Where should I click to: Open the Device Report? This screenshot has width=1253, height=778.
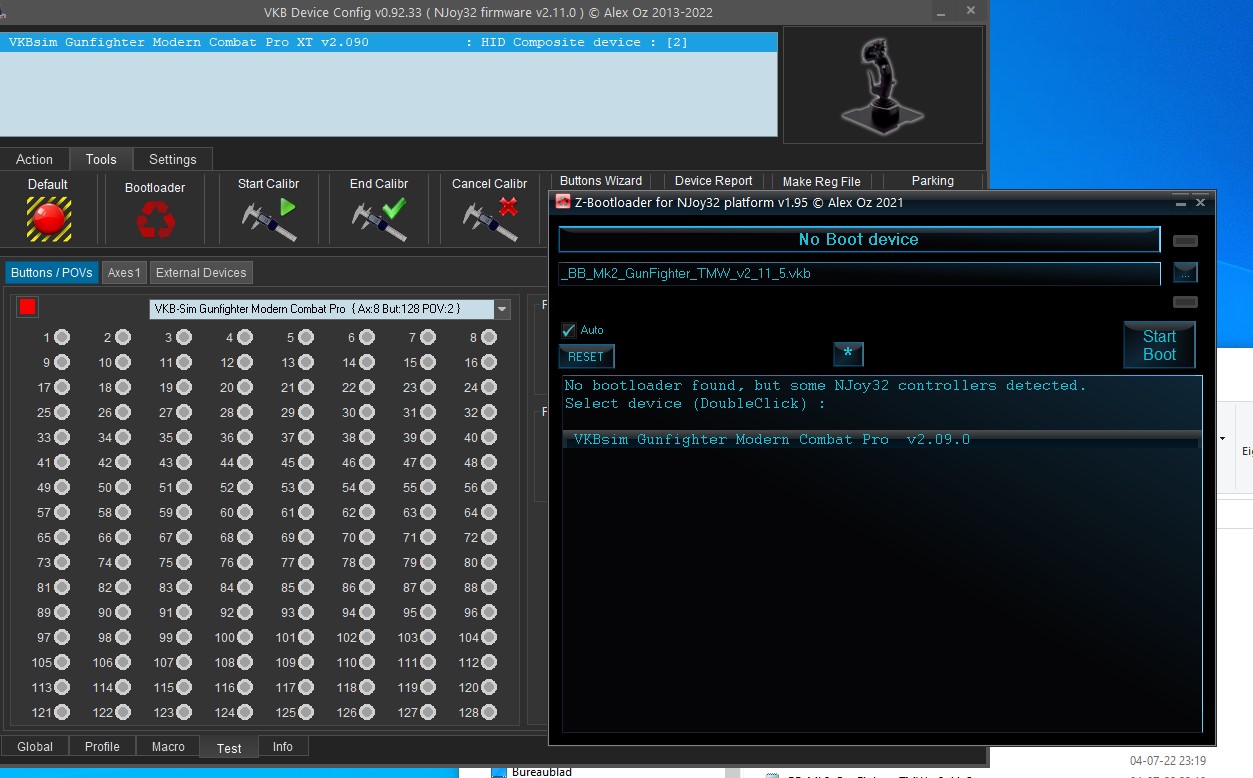(x=714, y=181)
